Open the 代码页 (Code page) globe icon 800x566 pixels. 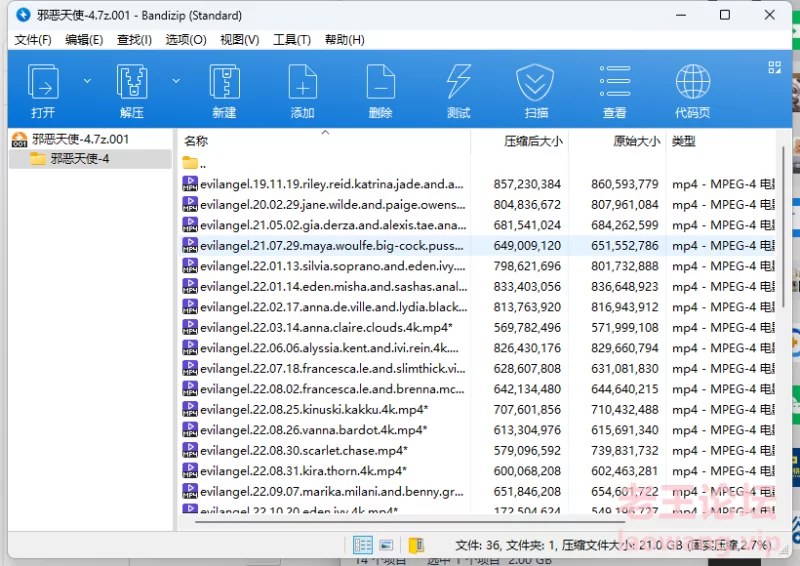coord(692,82)
